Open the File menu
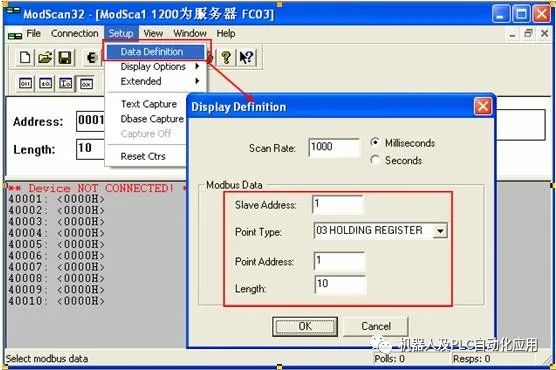The height and width of the screenshot is (370, 556). click(34, 34)
